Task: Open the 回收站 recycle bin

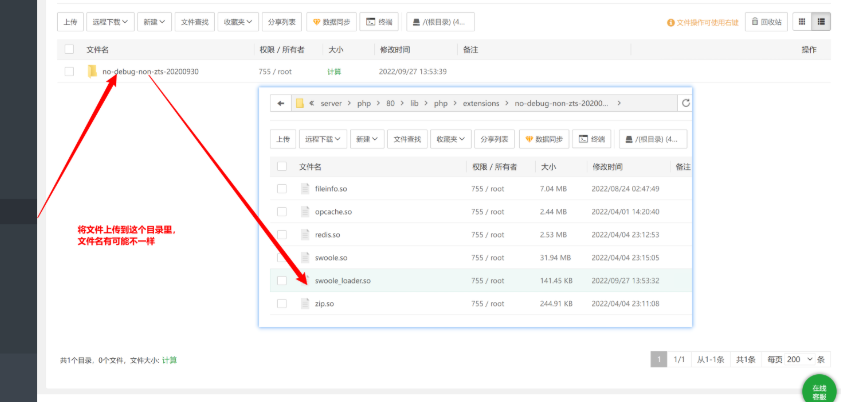Action: 766,22
